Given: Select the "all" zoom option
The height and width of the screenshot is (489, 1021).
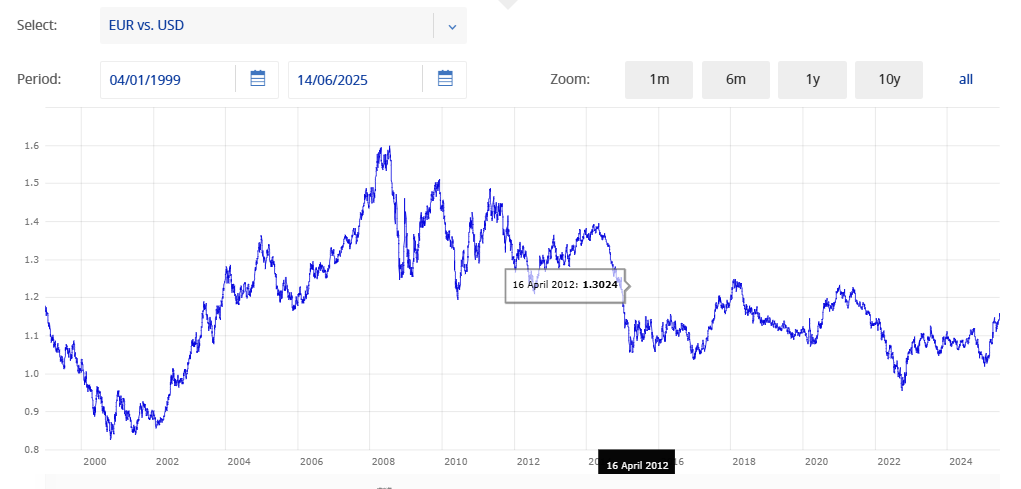Looking at the screenshot, I should [965, 80].
